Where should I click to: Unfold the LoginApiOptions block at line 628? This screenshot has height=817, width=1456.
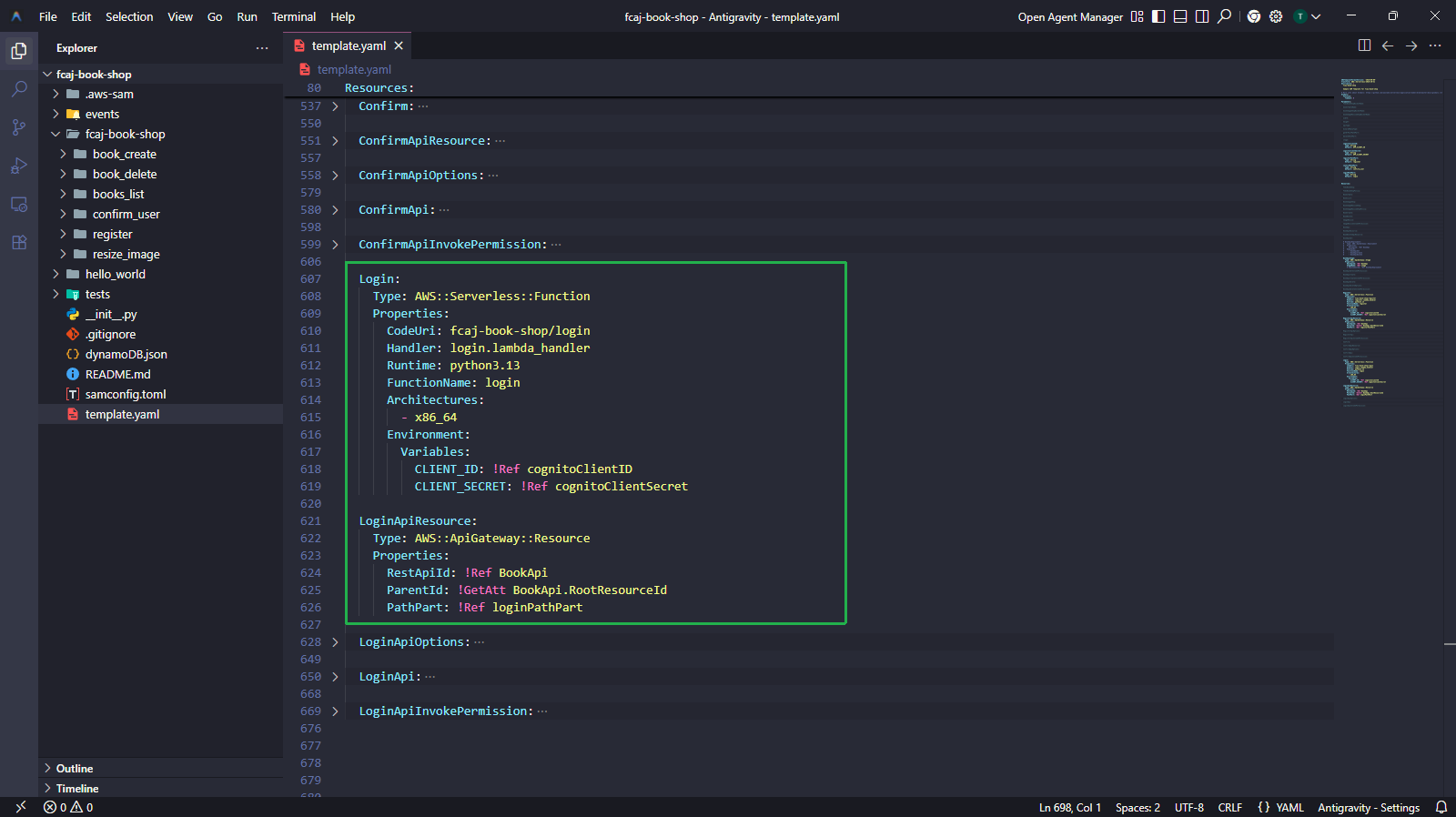pyautogui.click(x=335, y=642)
